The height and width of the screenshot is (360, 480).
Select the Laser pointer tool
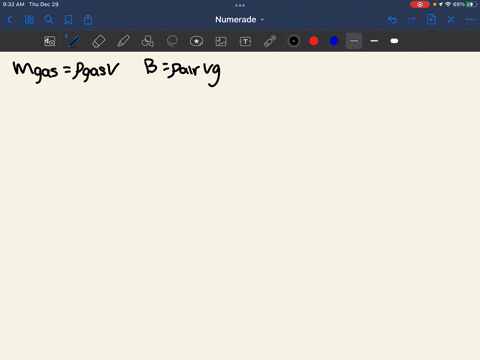[x=270, y=41]
